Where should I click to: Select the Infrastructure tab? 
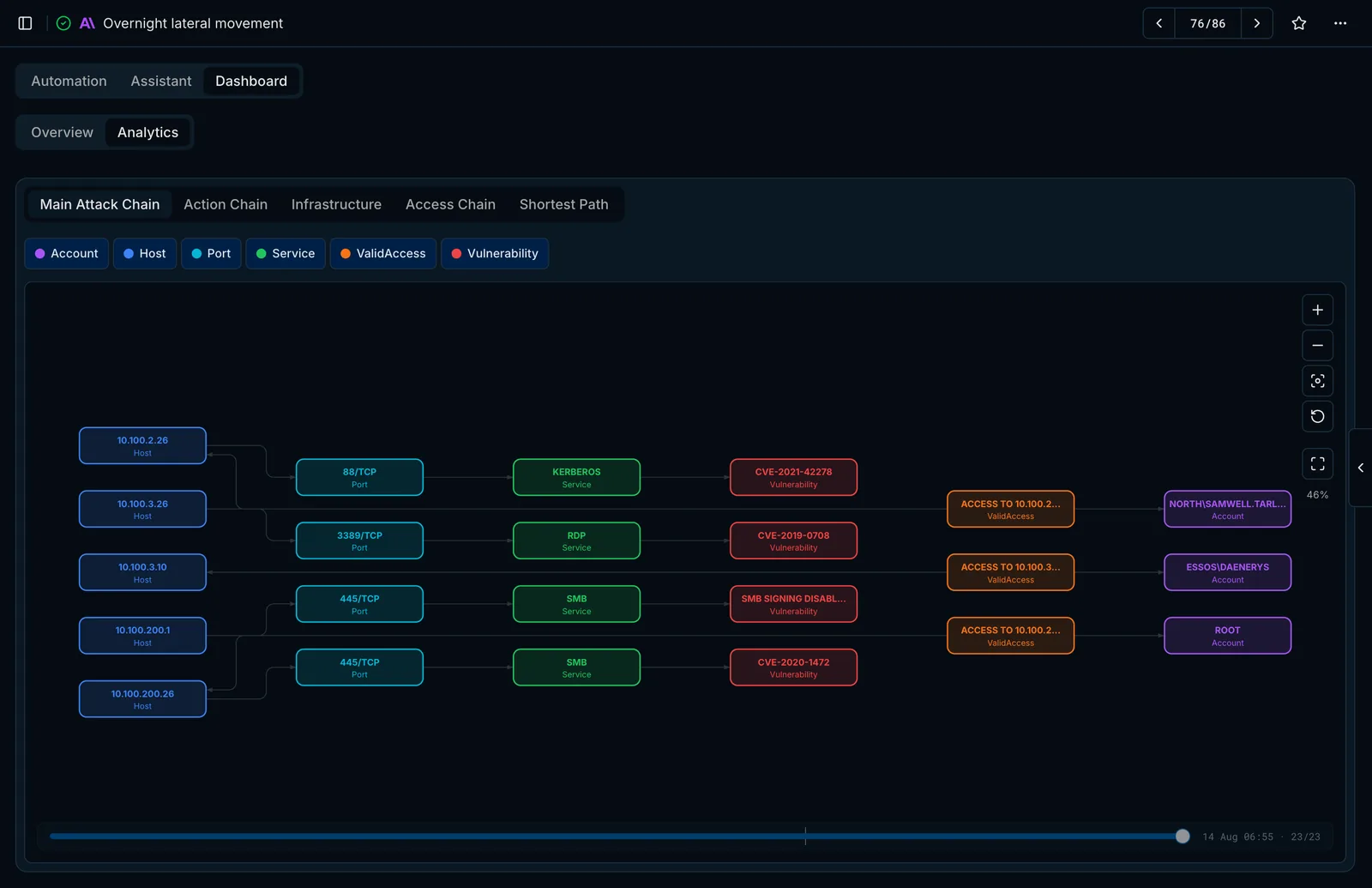(x=336, y=204)
